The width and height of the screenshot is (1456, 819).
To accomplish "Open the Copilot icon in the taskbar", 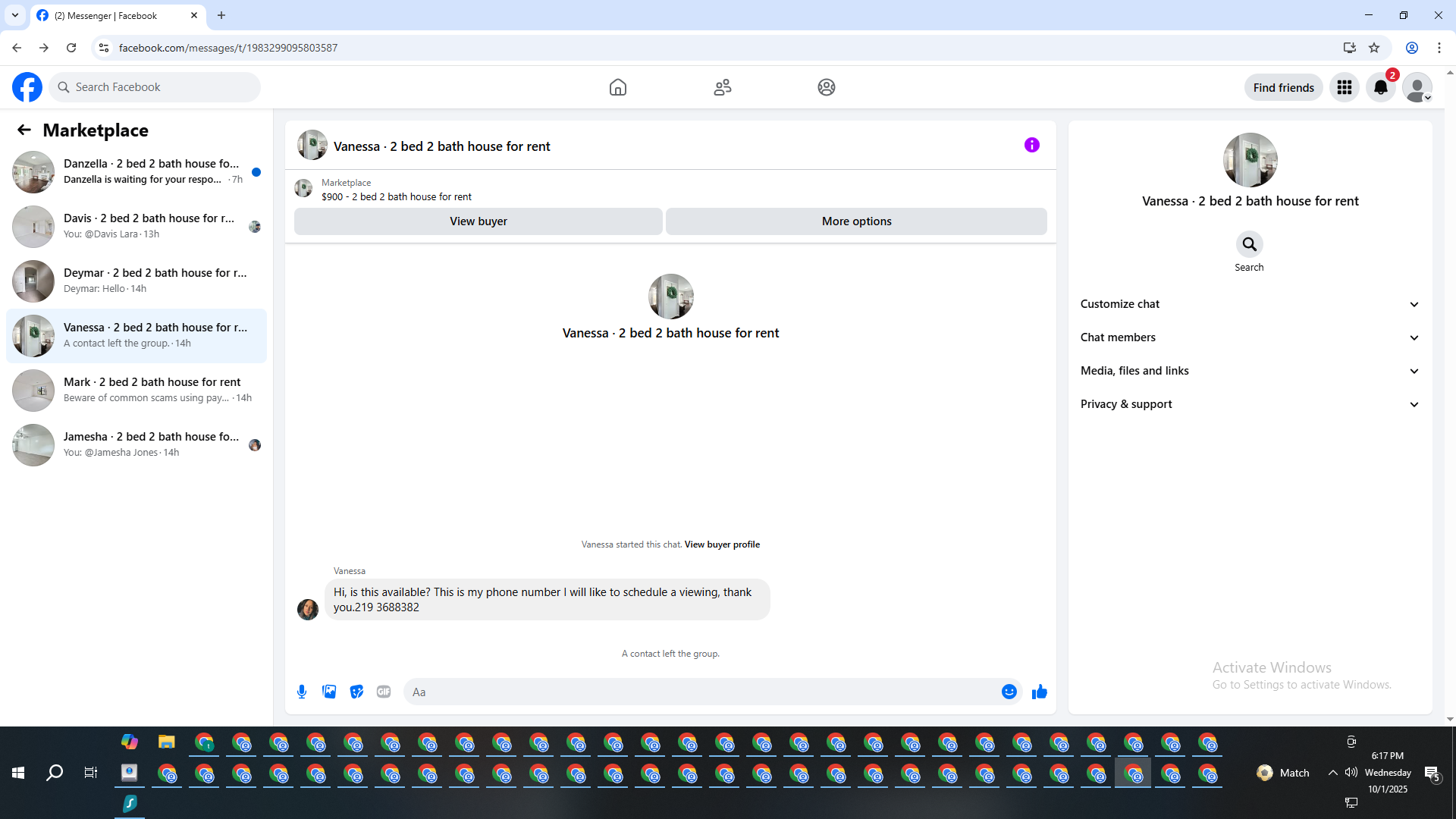I will [x=130, y=742].
